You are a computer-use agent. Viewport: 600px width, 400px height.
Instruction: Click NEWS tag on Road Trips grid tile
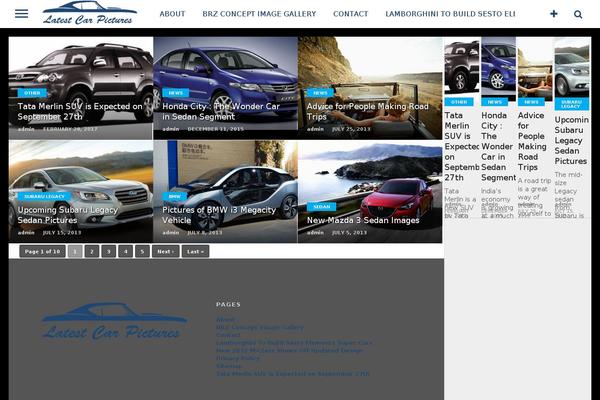320,93
